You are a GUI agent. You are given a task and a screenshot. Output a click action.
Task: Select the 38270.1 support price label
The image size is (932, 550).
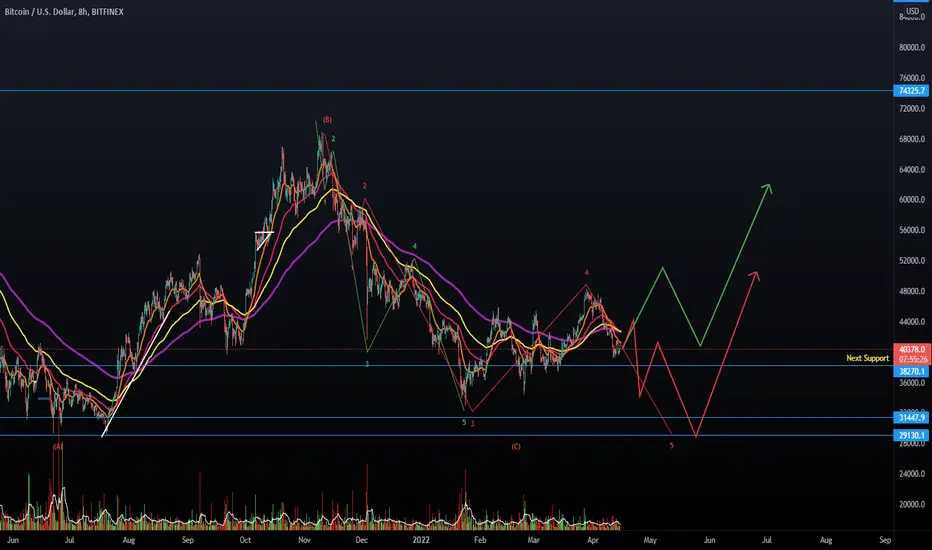coord(911,372)
